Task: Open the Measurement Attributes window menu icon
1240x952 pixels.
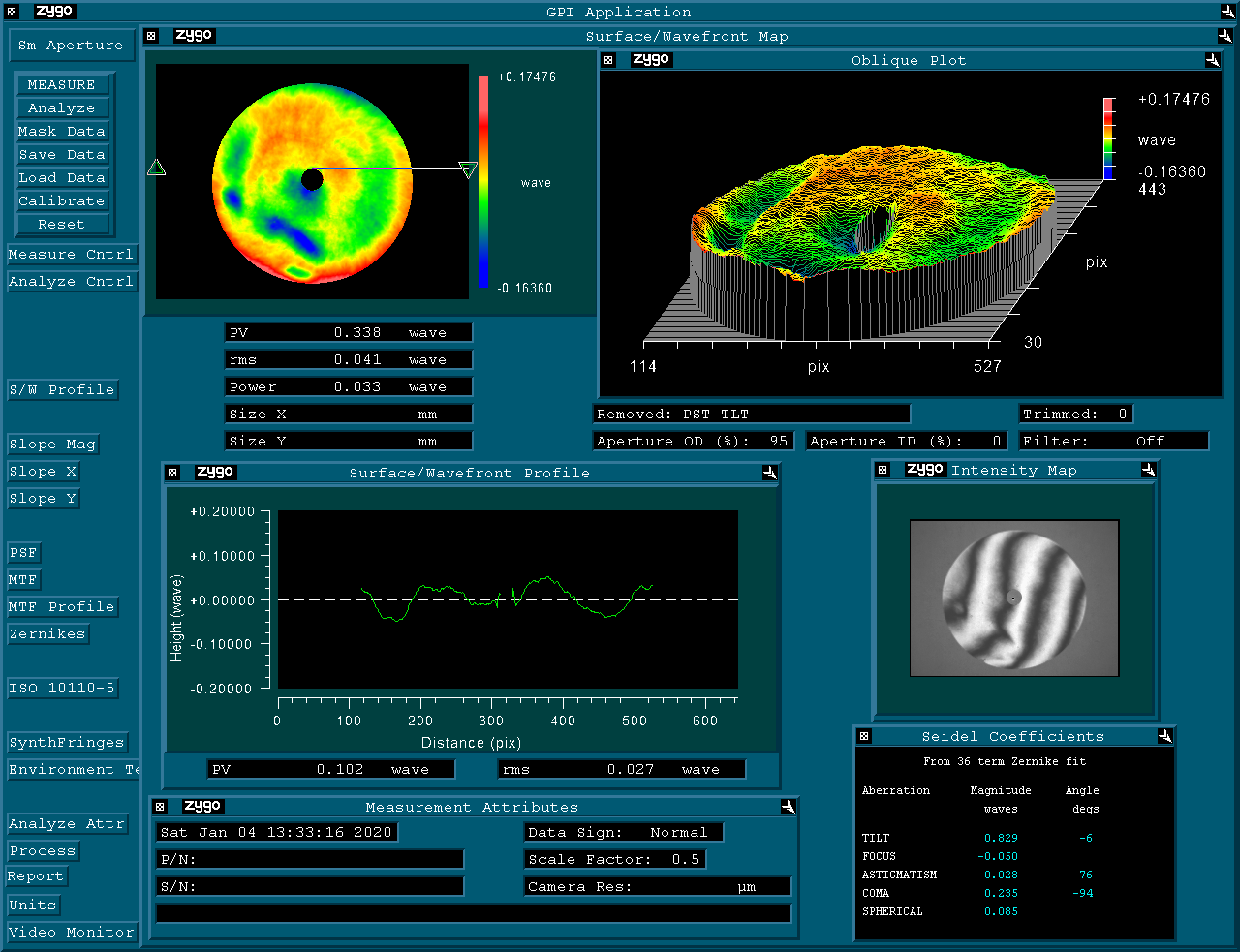Action: [161, 807]
